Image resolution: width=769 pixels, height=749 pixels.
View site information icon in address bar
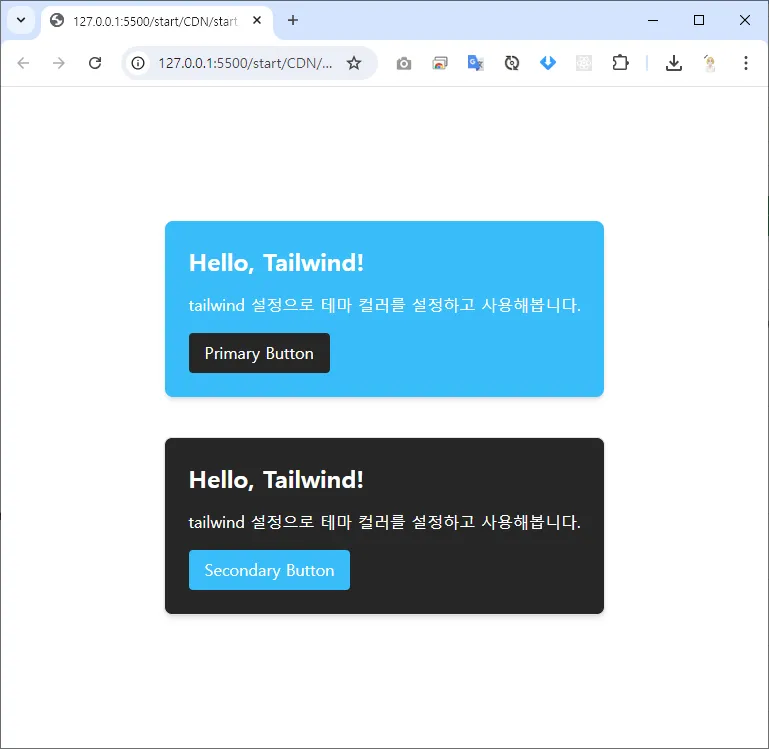pyautogui.click(x=138, y=63)
